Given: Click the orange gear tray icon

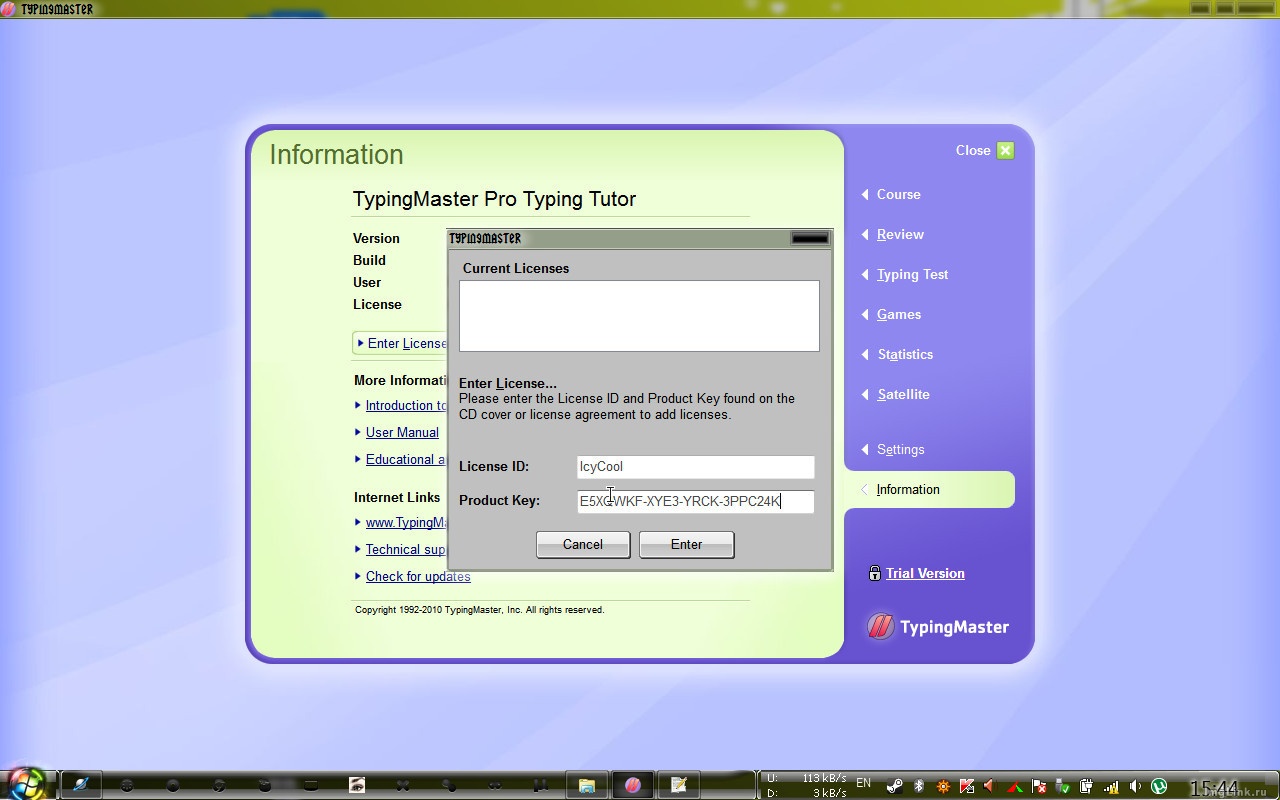Looking at the screenshot, I should (x=943, y=786).
